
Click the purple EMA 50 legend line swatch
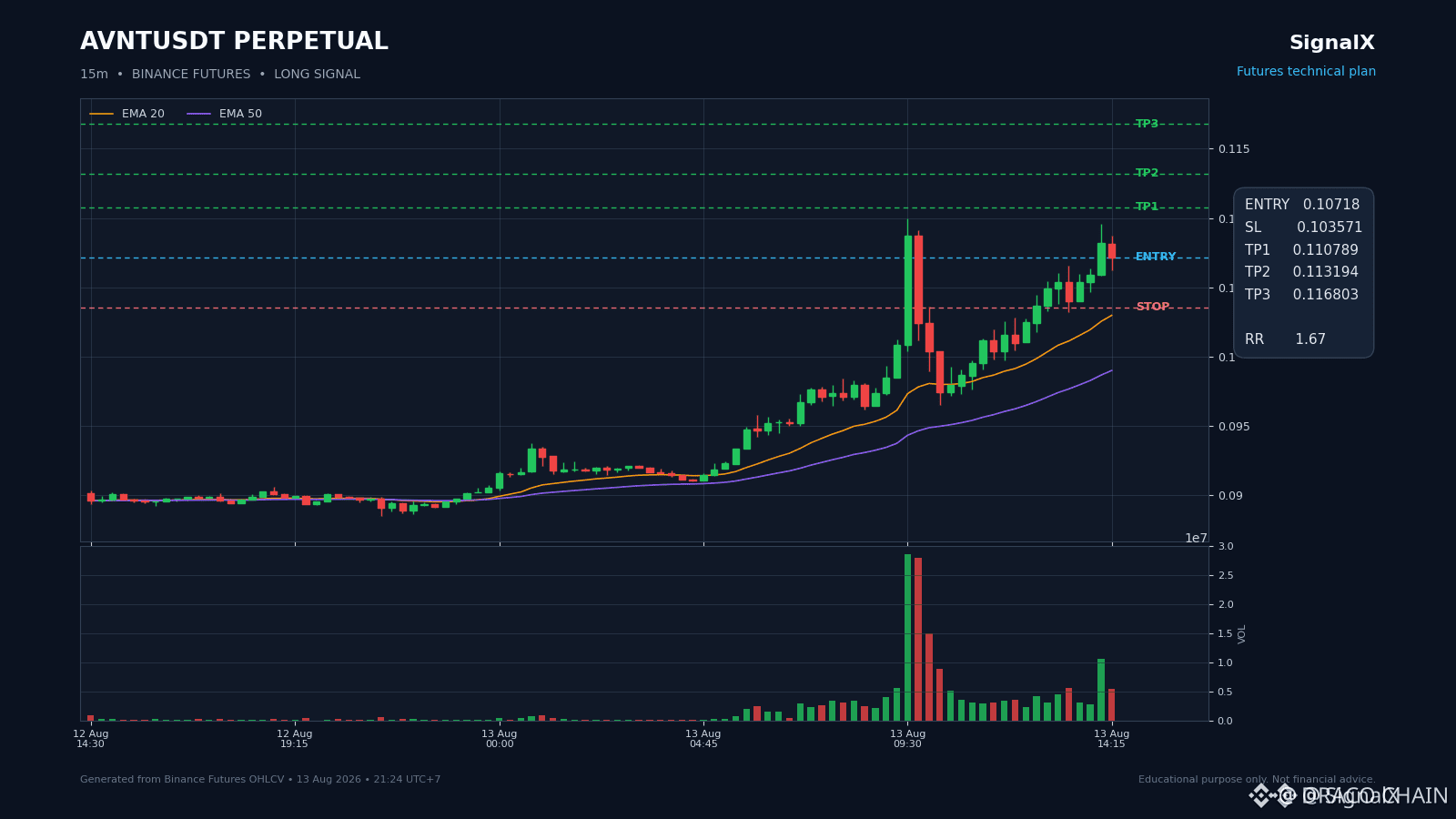pyautogui.click(x=198, y=114)
